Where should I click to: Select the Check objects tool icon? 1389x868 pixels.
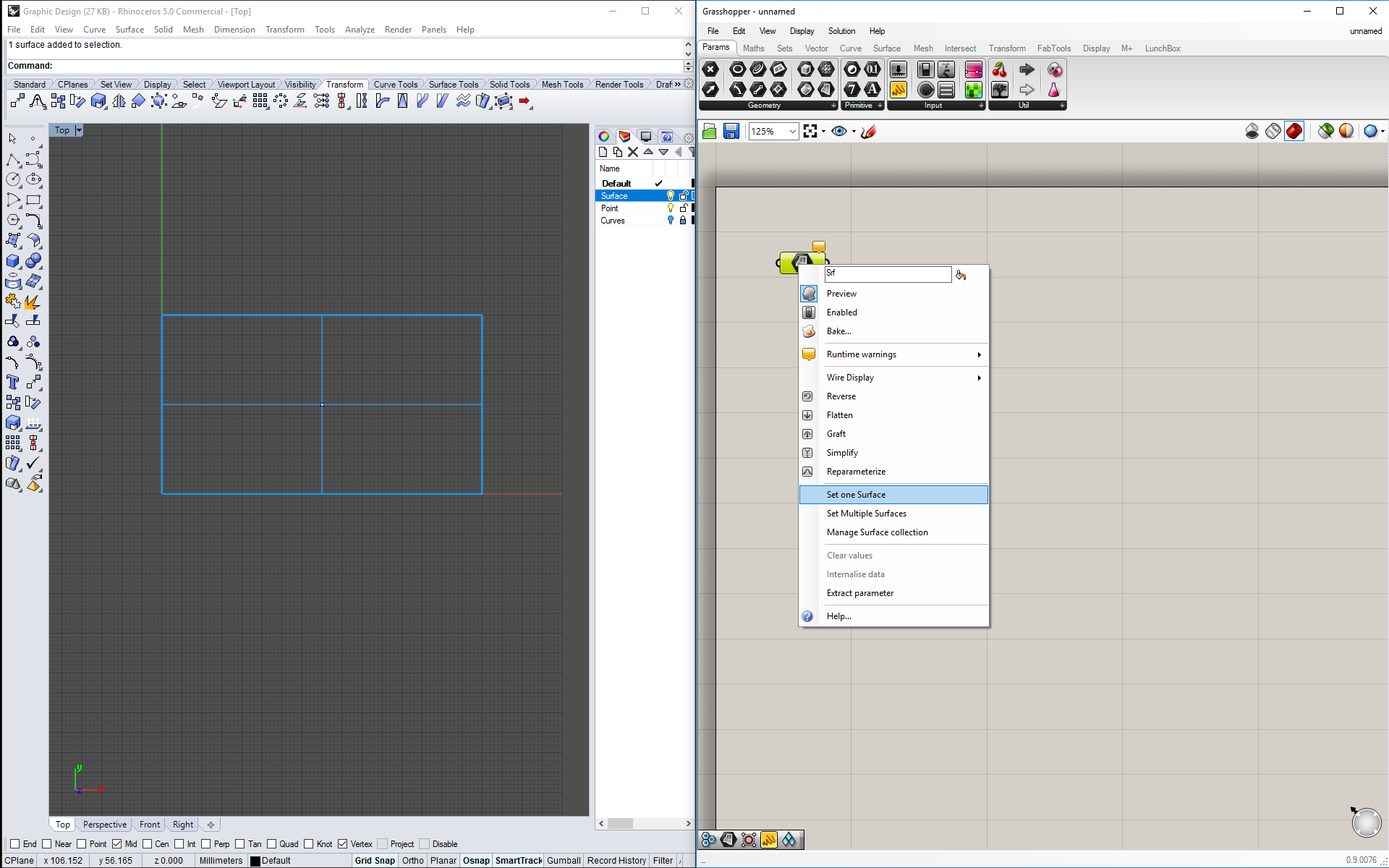(33, 463)
